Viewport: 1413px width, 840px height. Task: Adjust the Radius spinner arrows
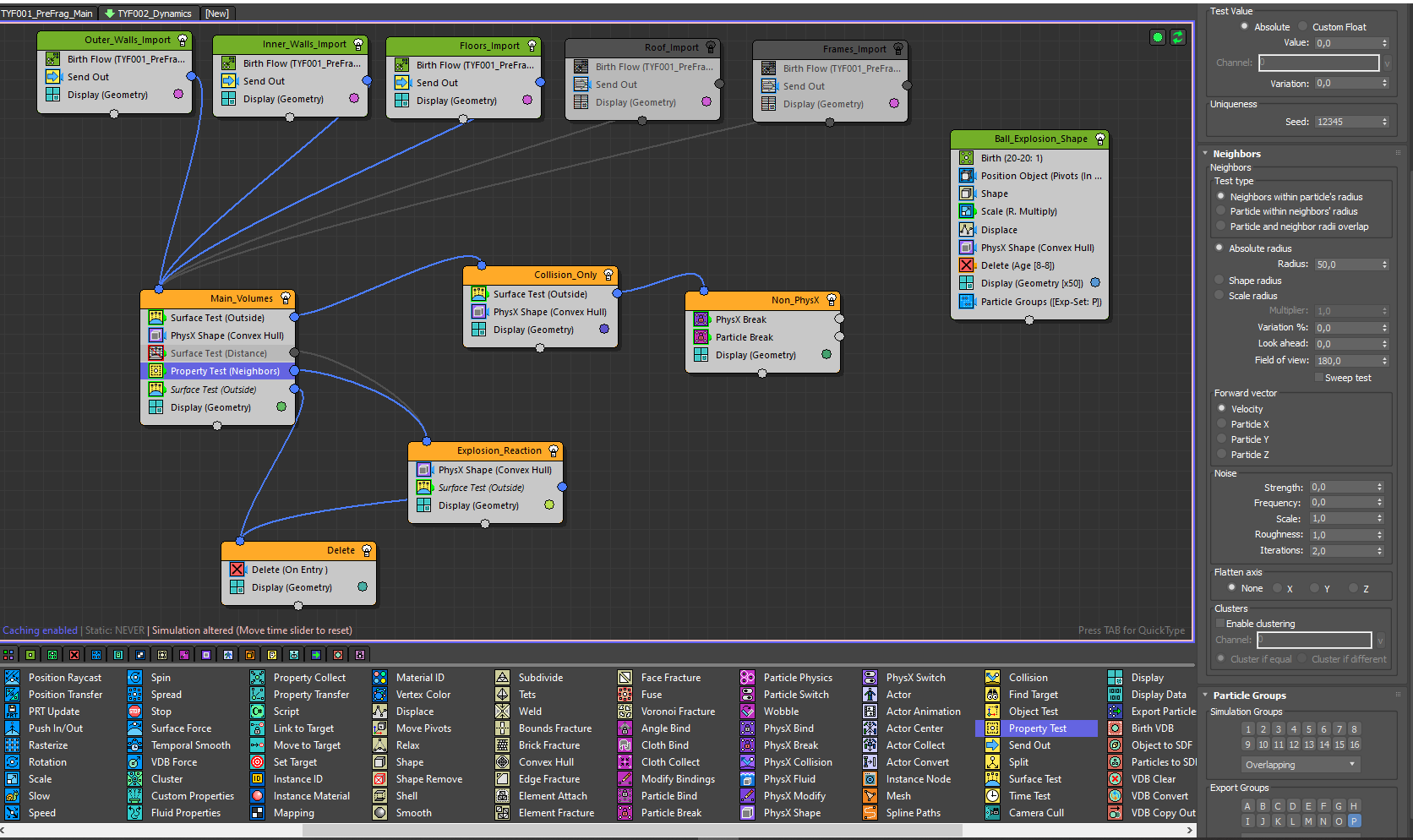click(1384, 265)
